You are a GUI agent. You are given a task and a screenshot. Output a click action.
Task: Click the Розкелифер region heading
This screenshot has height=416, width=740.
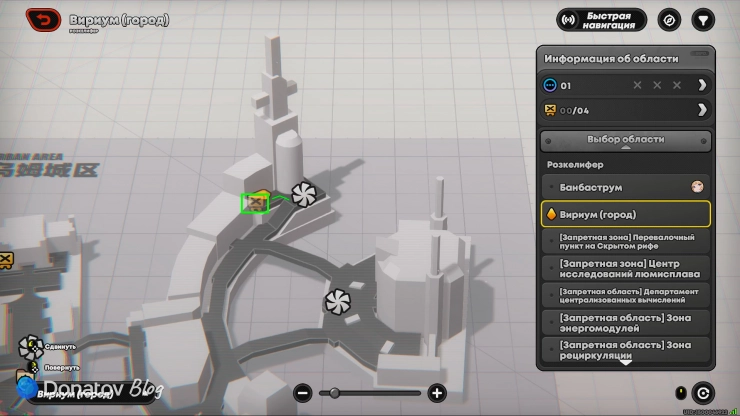pyautogui.click(x=575, y=165)
